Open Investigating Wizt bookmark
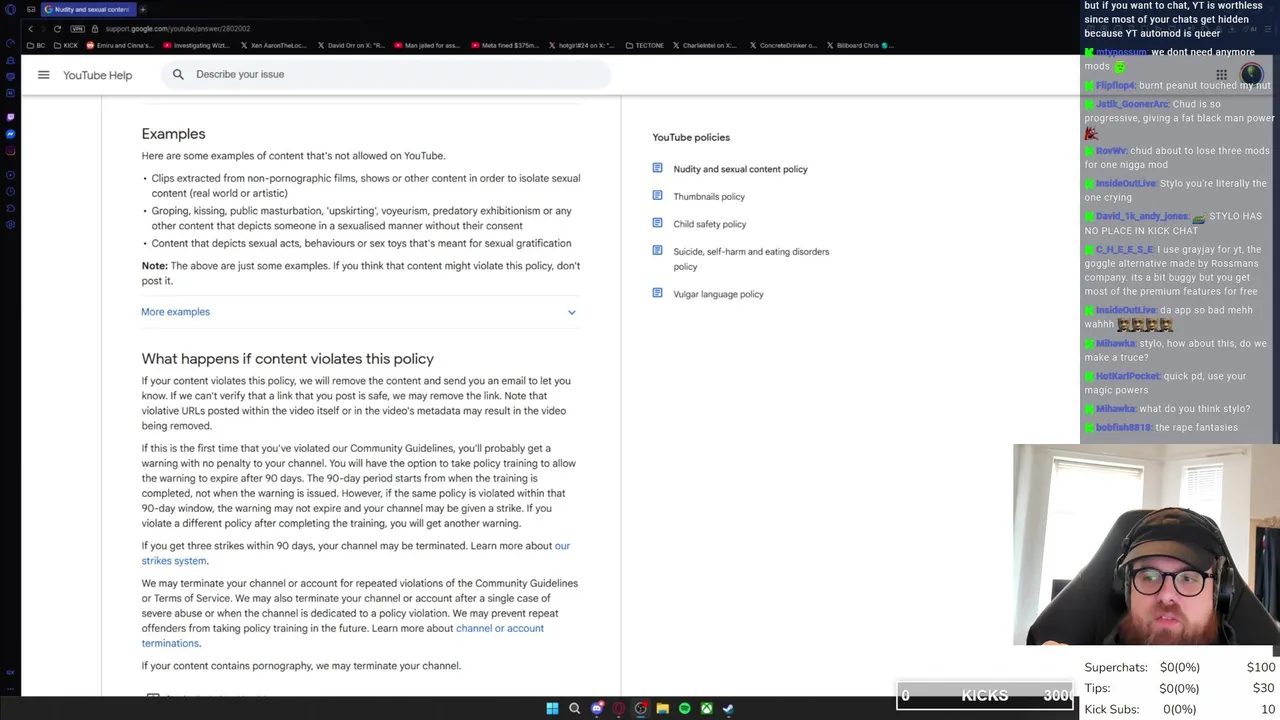This screenshot has width=1280, height=720. [195, 45]
